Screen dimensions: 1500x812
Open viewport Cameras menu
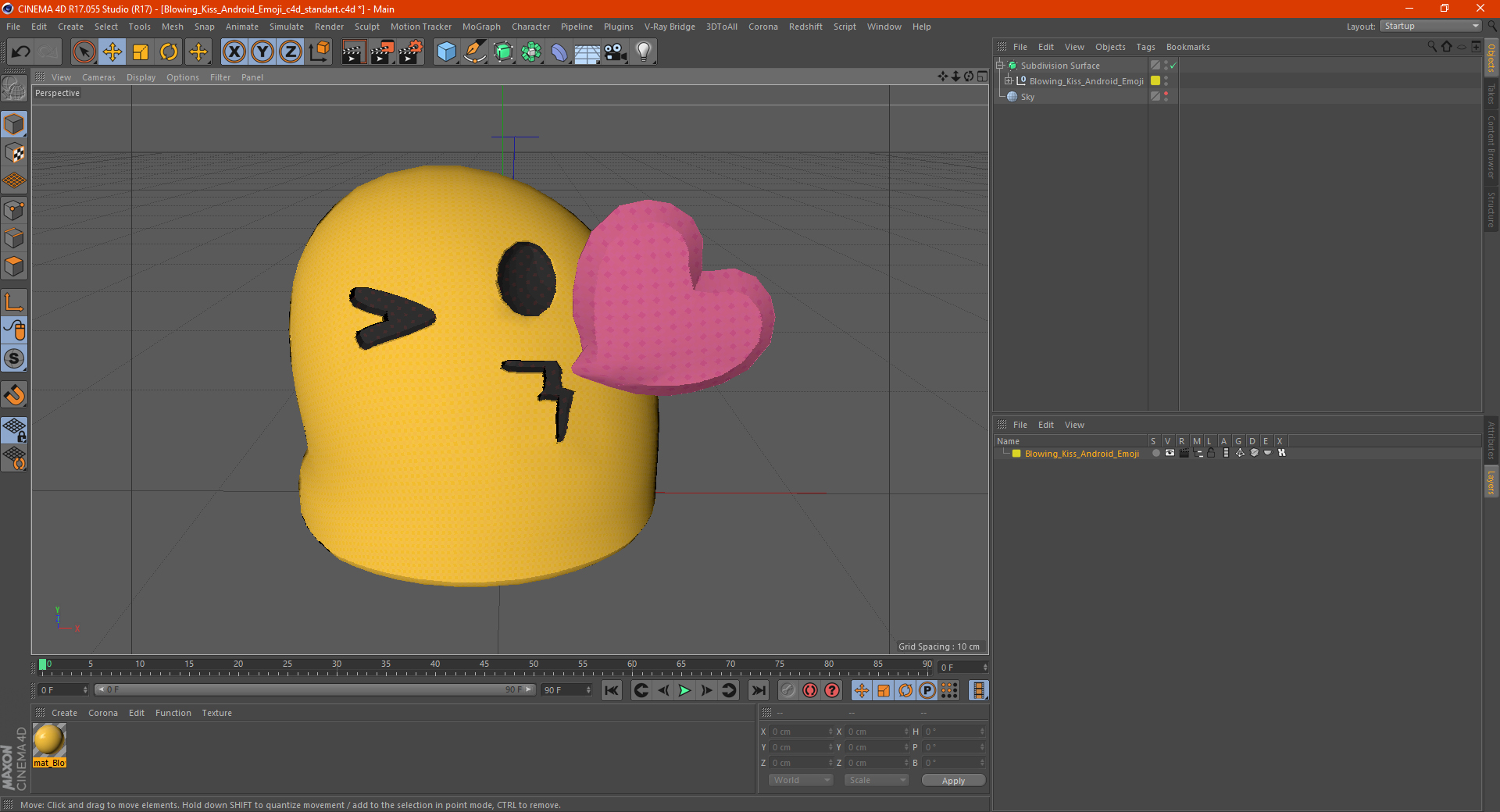tap(98, 77)
